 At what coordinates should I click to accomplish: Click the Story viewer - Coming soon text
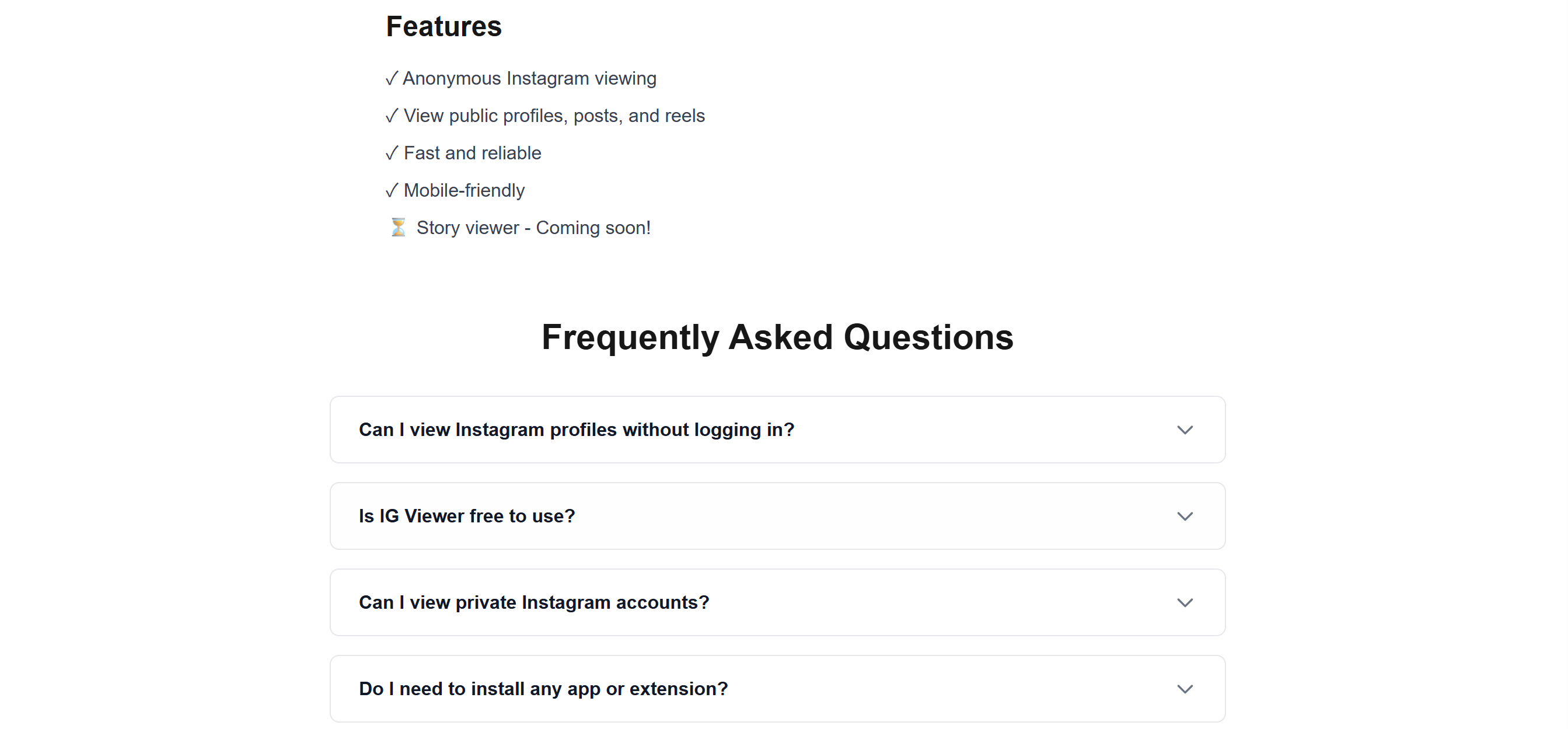533,227
